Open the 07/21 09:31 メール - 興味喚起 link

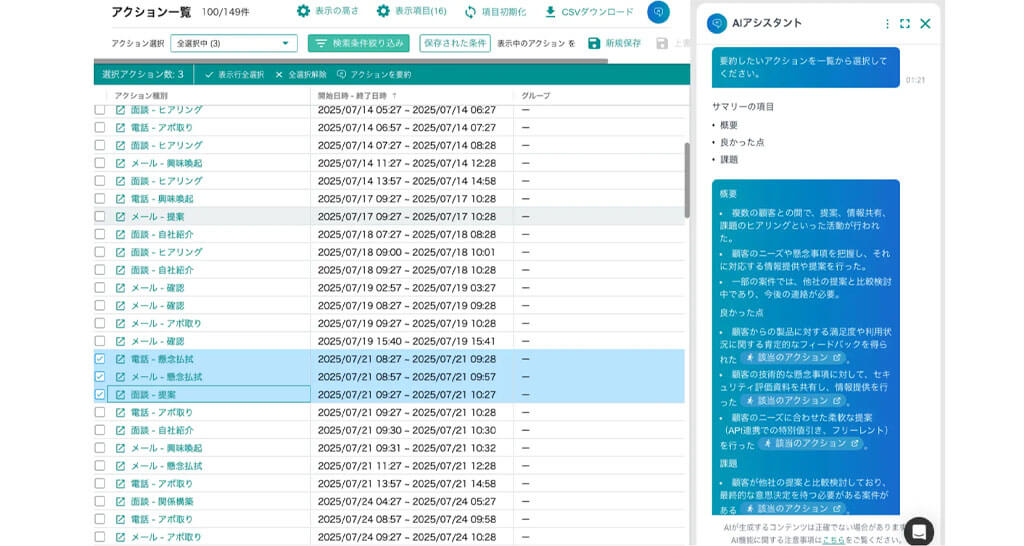[x=167, y=448]
